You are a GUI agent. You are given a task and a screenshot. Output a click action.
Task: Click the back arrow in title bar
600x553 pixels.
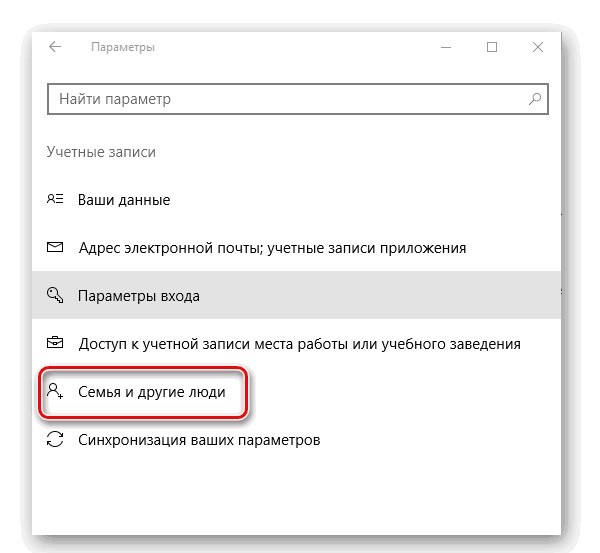click(x=55, y=47)
